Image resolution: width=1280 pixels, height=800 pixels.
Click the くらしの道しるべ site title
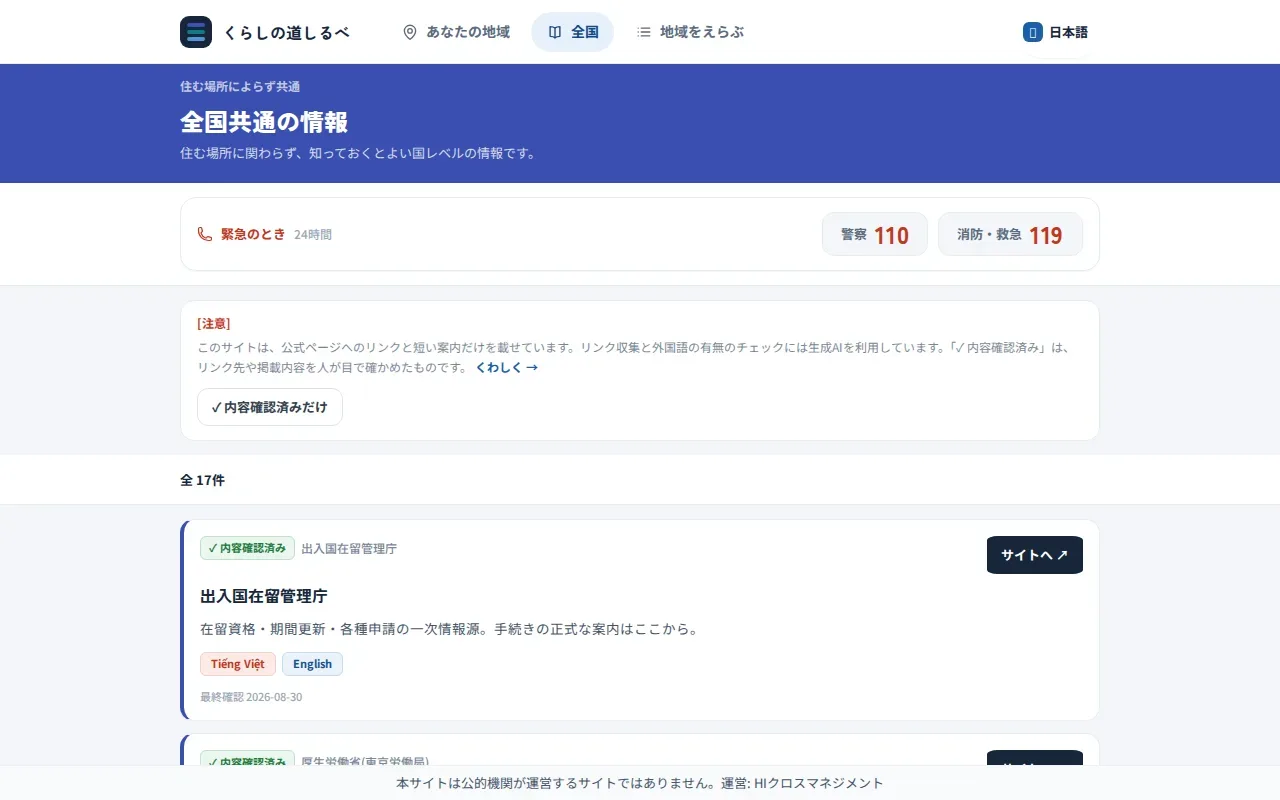[x=286, y=32]
